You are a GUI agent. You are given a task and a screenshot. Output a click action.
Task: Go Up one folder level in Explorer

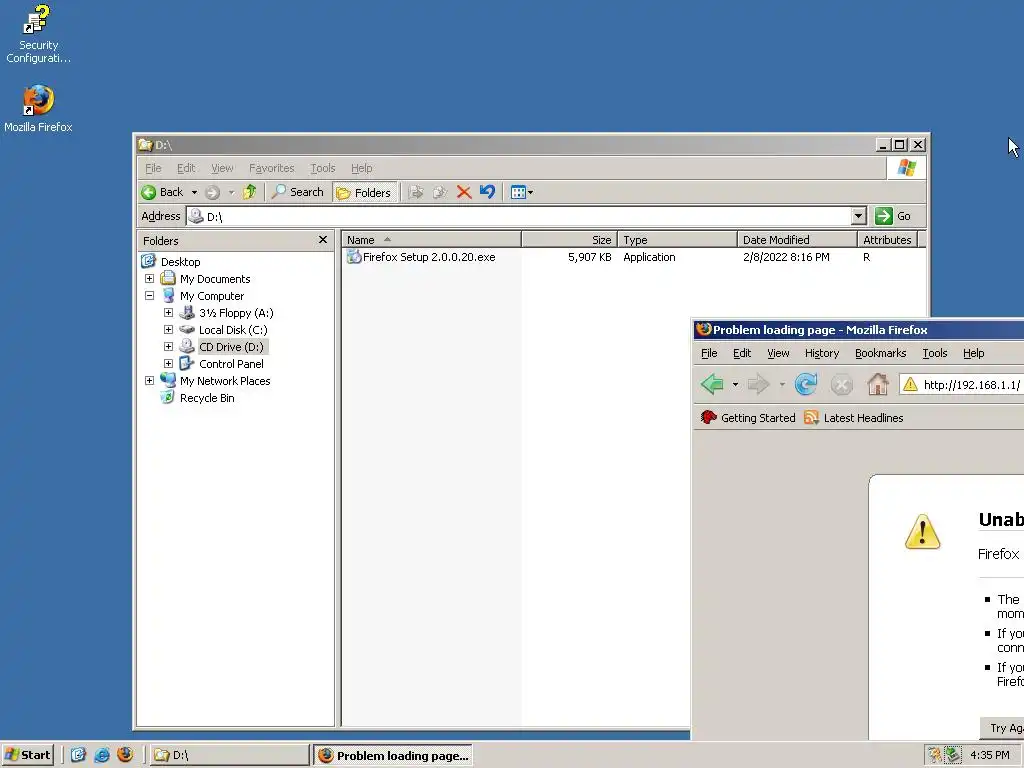point(249,192)
